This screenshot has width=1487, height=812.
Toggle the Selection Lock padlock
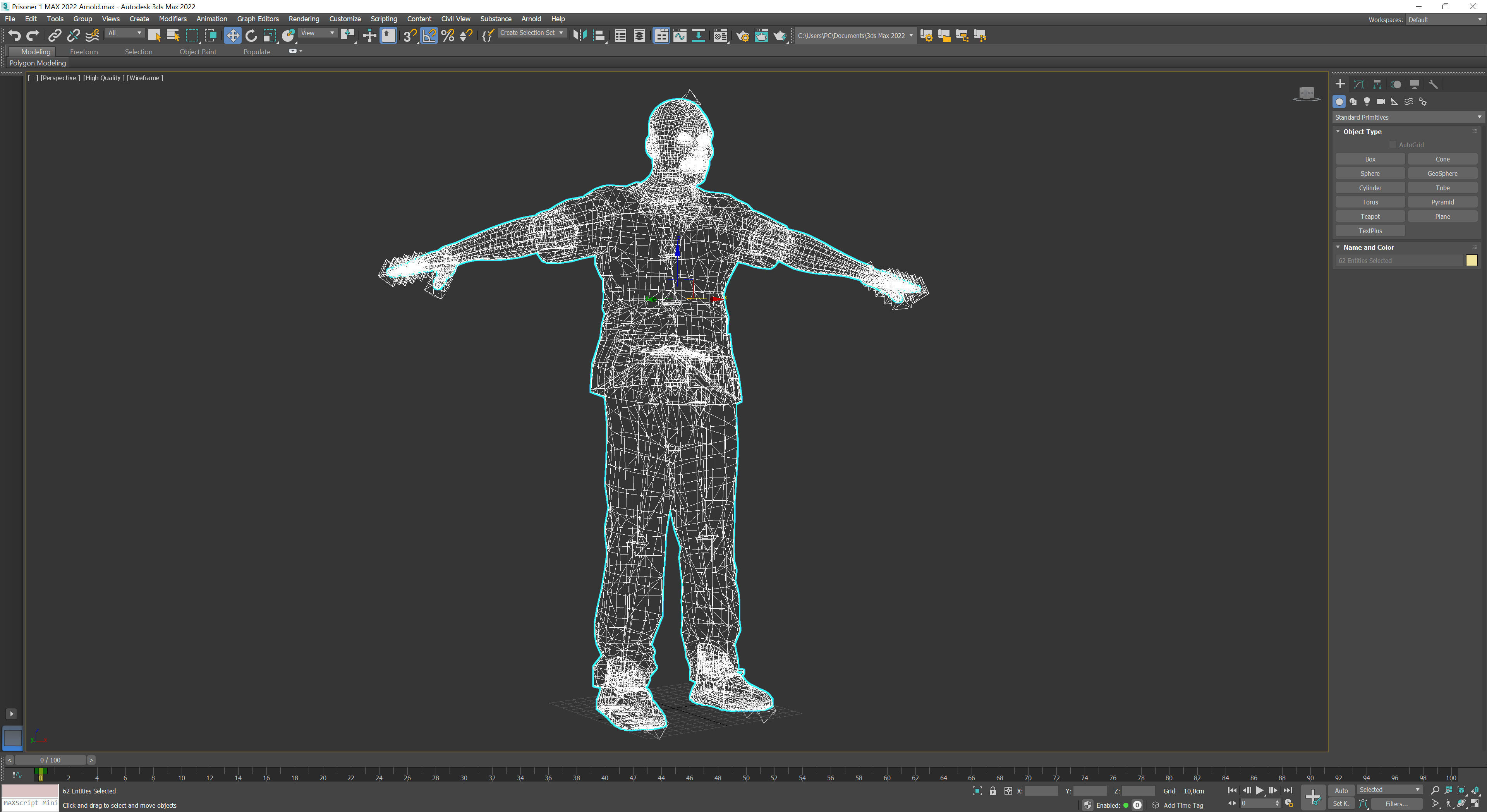click(x=993, y=791)
